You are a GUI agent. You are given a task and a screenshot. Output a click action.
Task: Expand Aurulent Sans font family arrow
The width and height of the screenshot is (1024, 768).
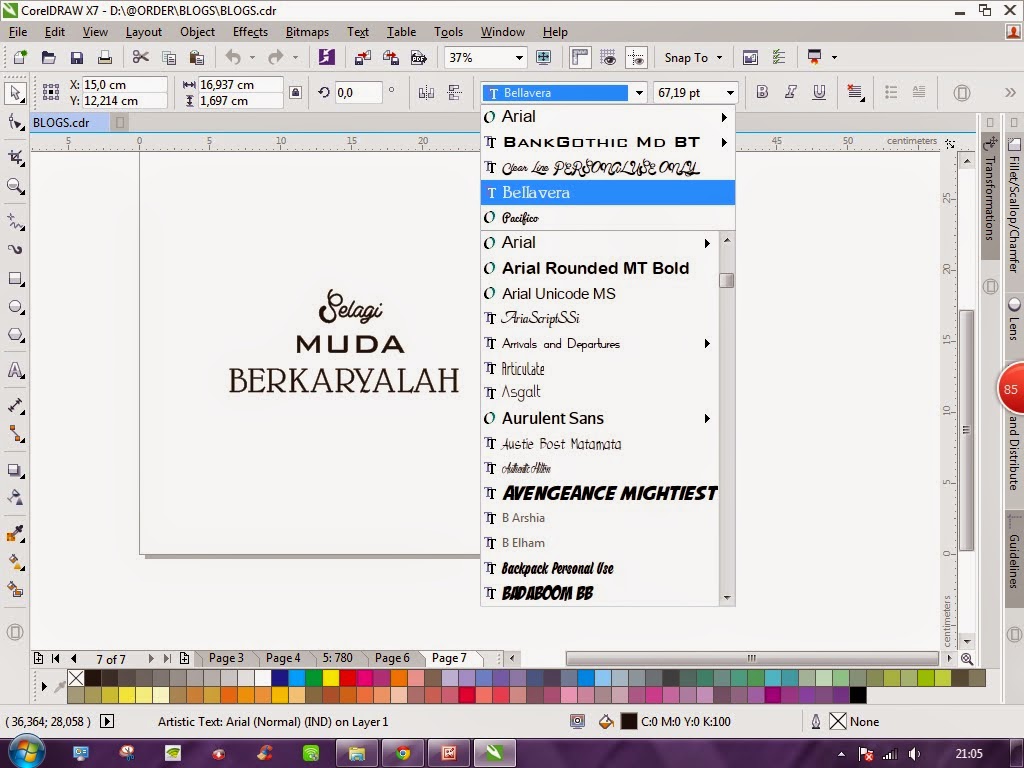[x=707, y=419]
